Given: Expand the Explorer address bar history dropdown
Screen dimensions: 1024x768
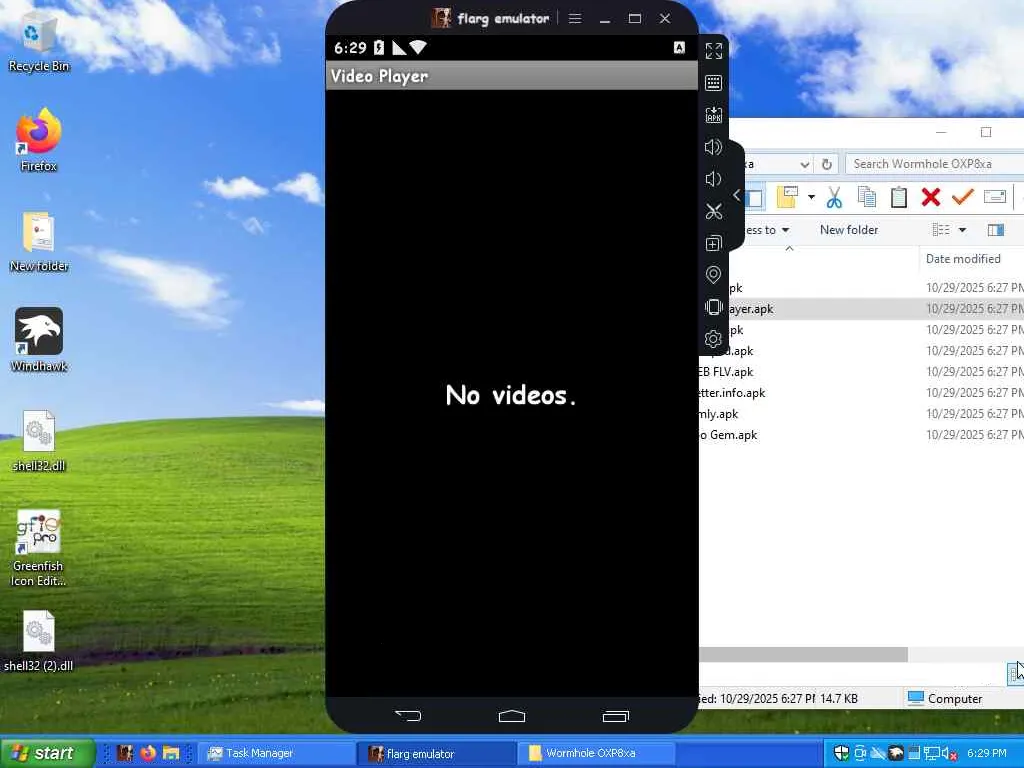Looking at the screenshot, I should point(805,165).
